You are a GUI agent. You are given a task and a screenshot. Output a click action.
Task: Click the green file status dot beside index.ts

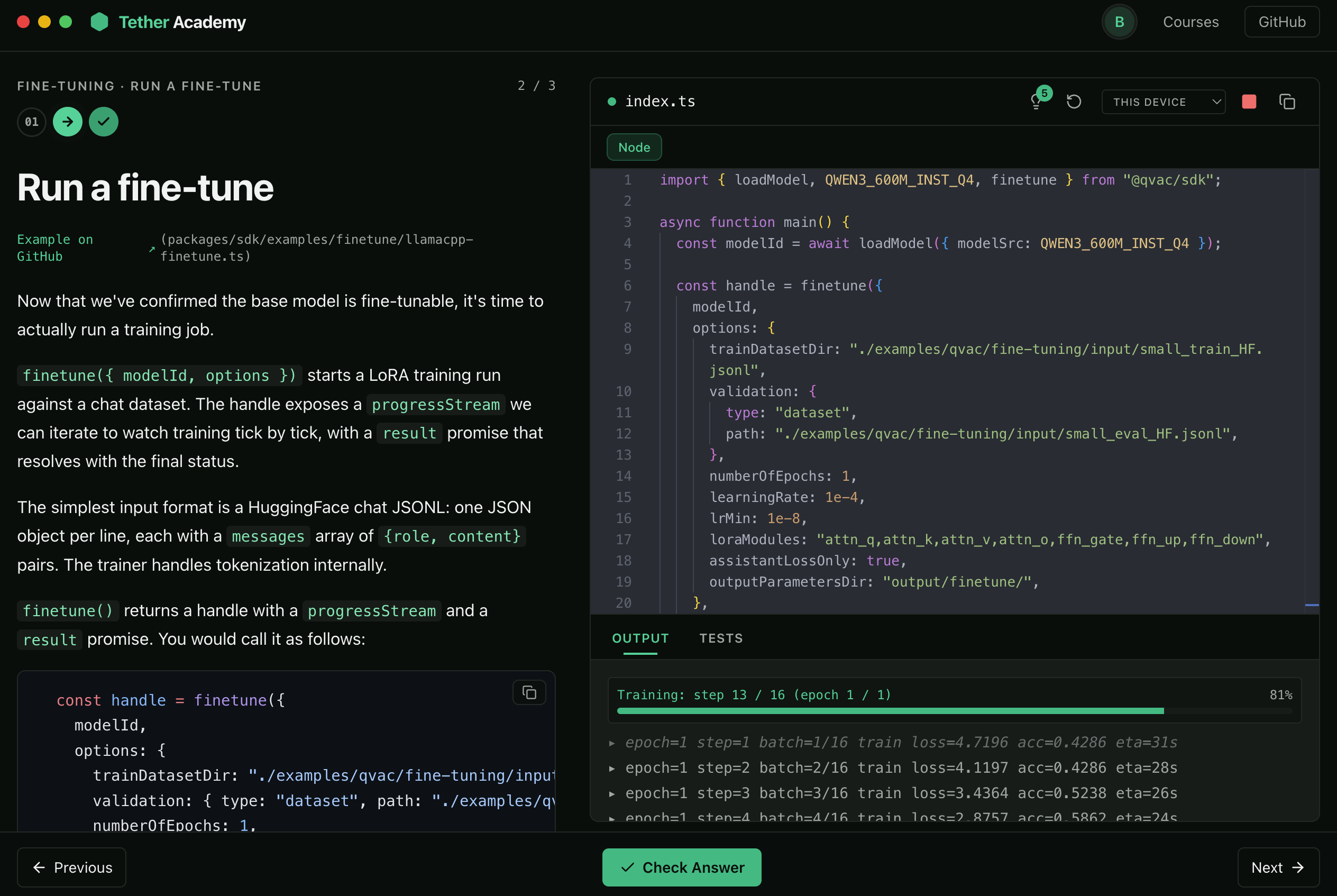pos(611,102)
